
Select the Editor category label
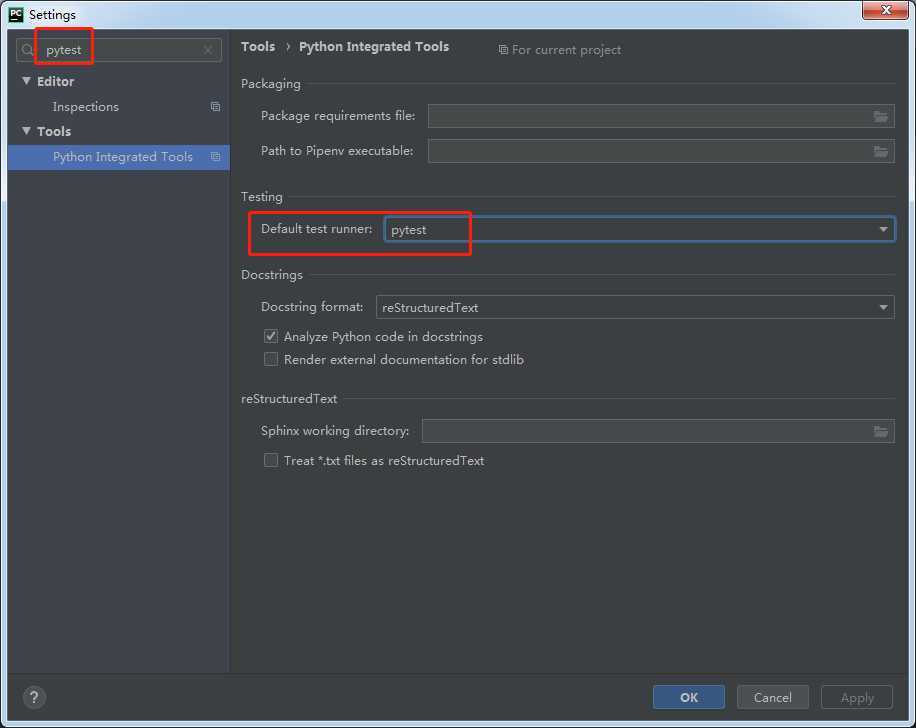55,81
